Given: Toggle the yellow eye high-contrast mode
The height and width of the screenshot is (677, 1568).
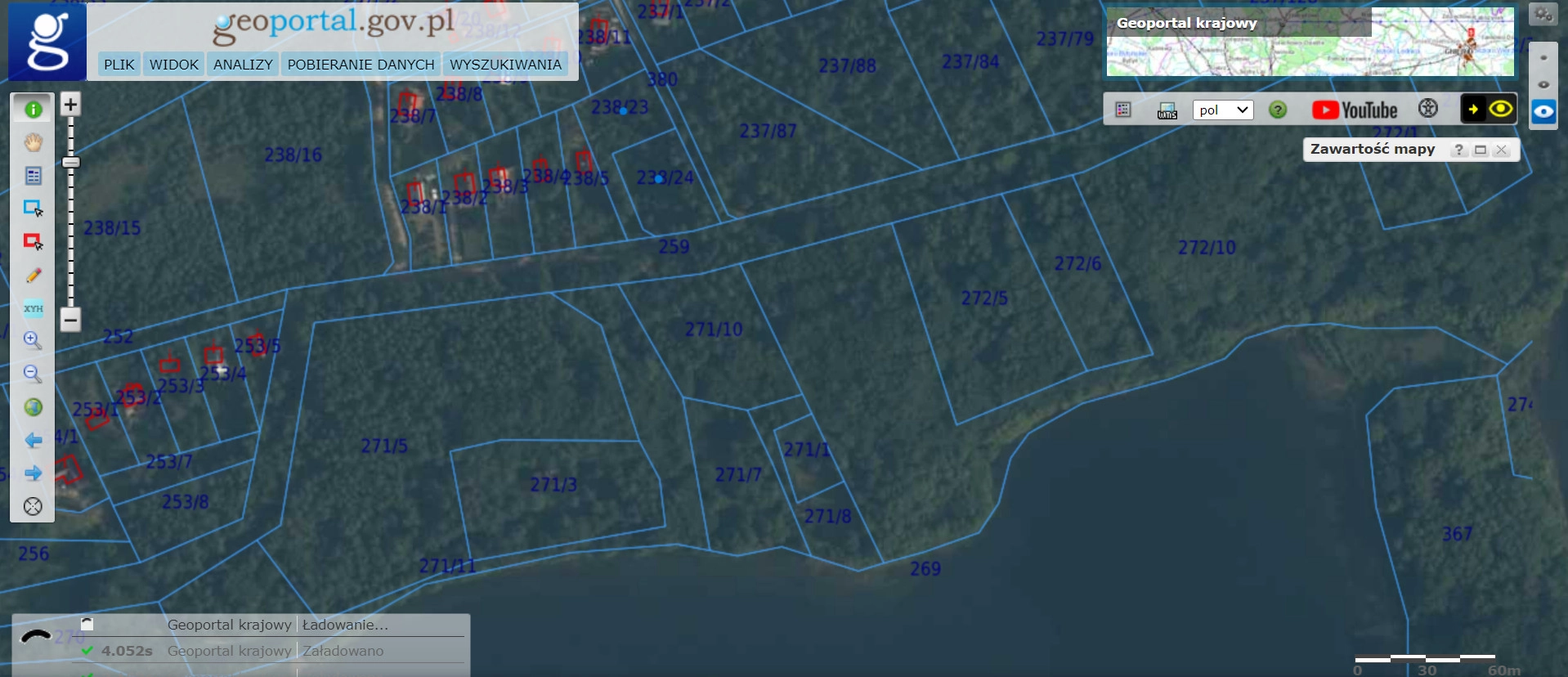Looking at the screenshot, I should (1501, 109).
